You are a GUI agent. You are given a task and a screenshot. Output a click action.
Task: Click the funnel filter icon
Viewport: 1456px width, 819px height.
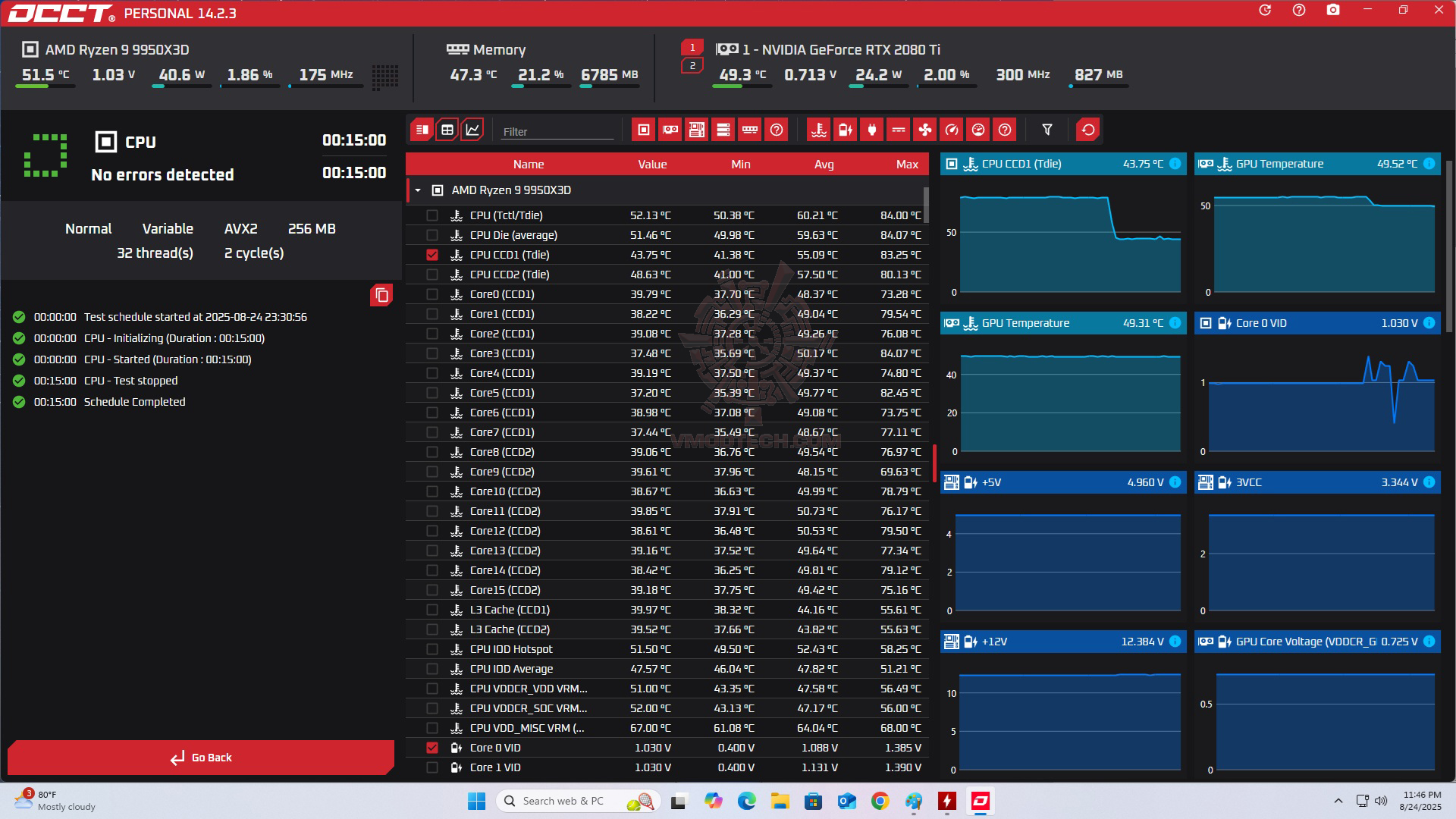1046,130
